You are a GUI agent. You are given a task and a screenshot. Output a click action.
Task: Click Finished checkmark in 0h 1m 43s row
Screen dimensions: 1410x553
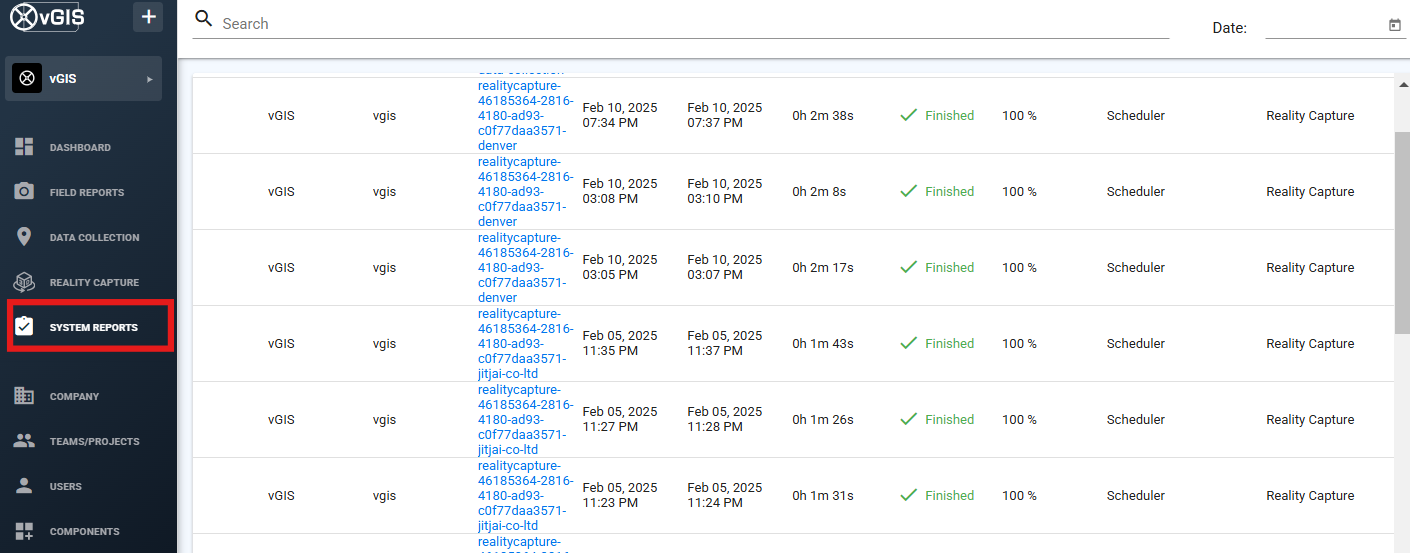click(908, 343)
